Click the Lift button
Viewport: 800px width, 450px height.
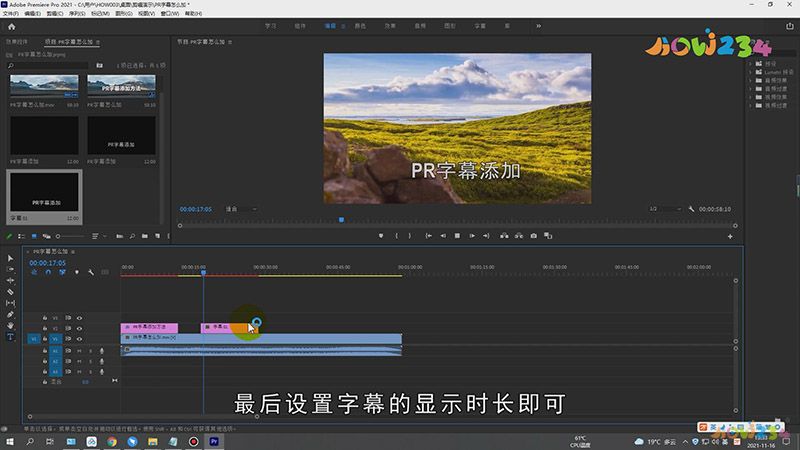(x=504, y=236)
